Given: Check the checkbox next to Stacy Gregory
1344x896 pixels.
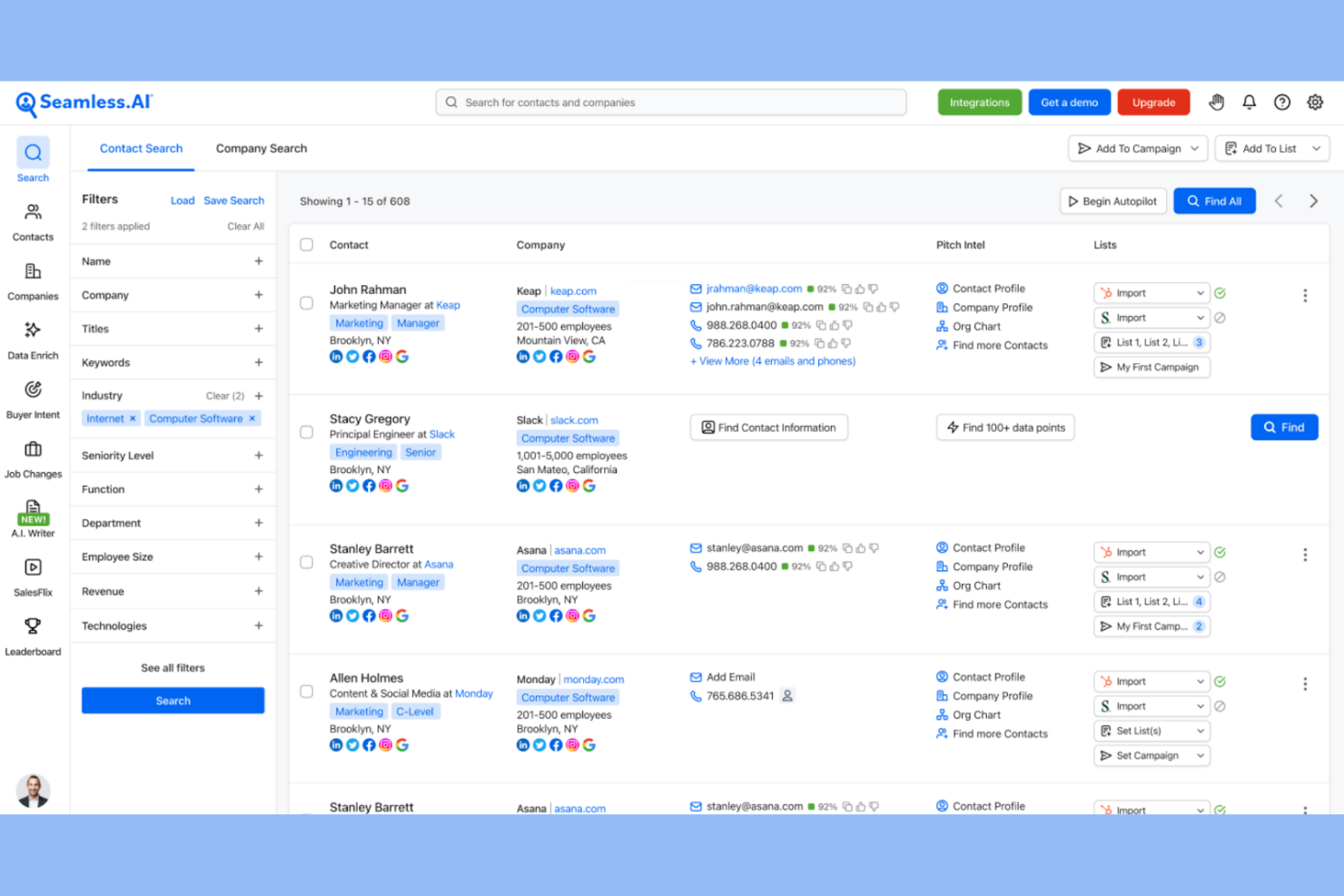Looking at the screenshot, I should click(306, 432).
